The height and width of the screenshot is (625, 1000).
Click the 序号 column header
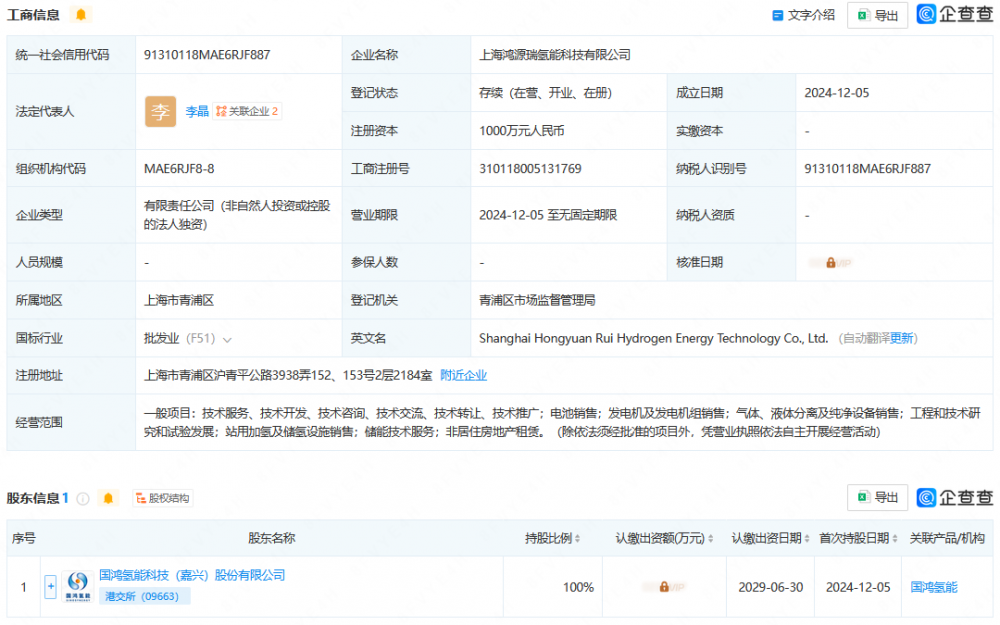pos(24,538)
